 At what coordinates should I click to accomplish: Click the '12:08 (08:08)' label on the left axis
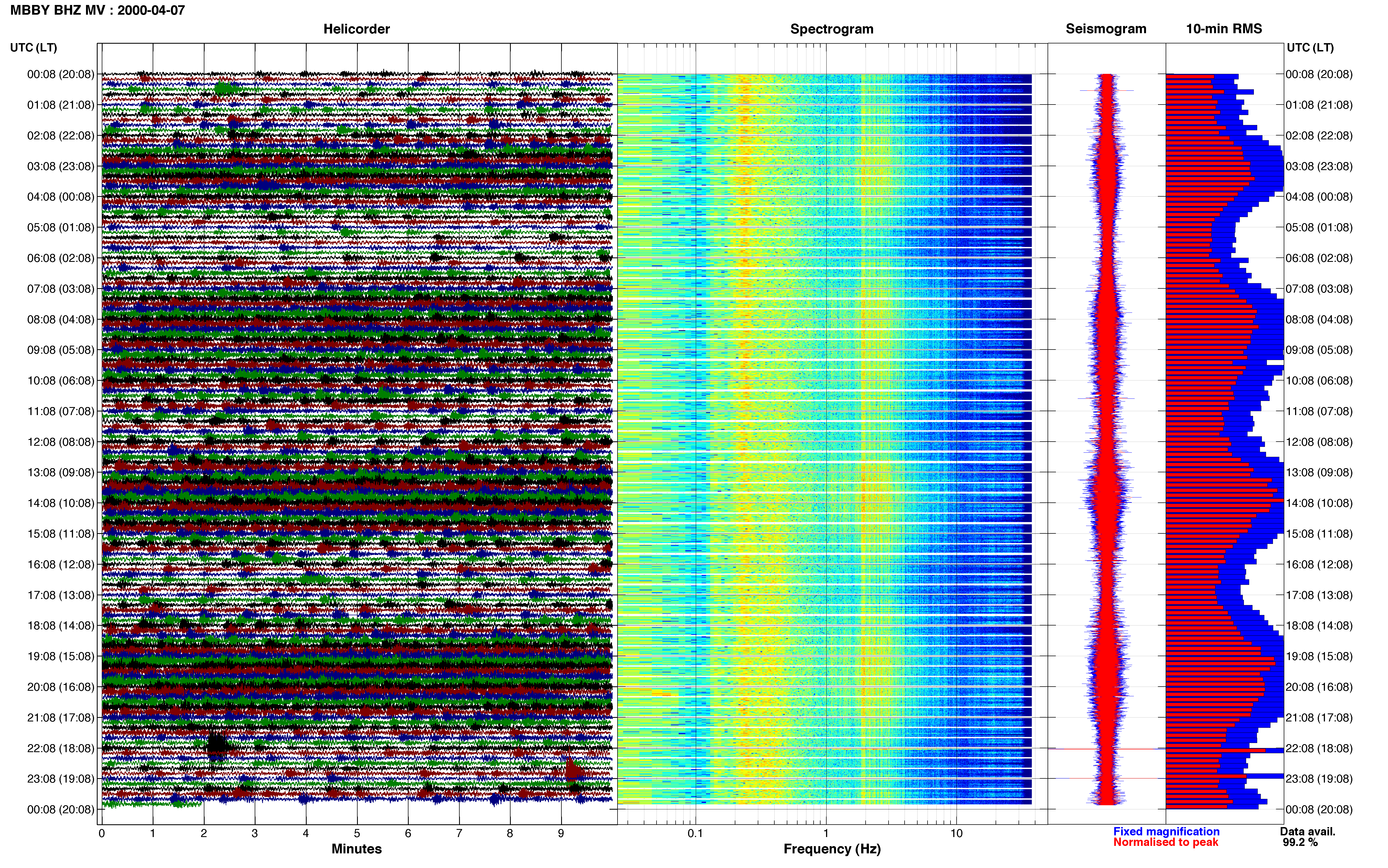pos(60,442)
